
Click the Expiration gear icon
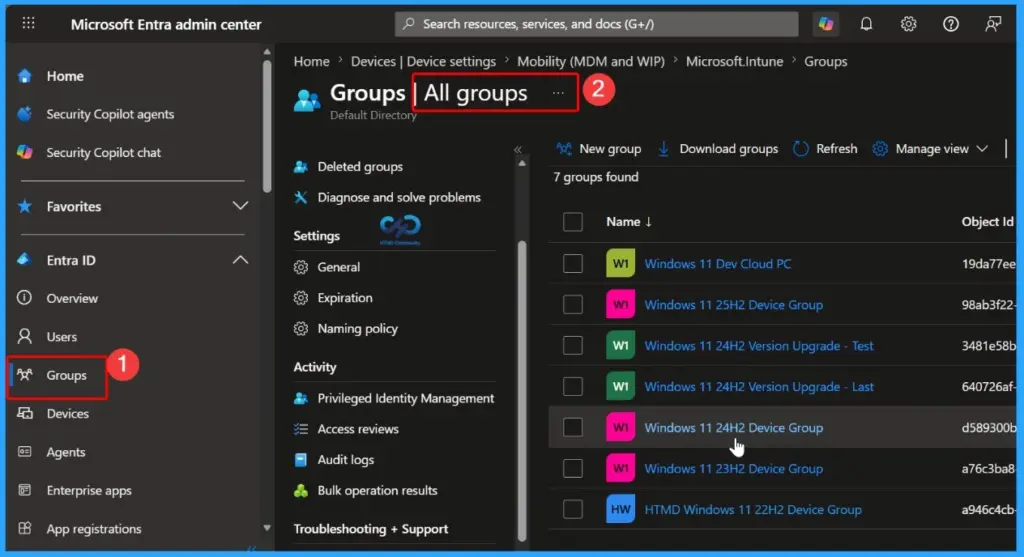pos(300,298)
